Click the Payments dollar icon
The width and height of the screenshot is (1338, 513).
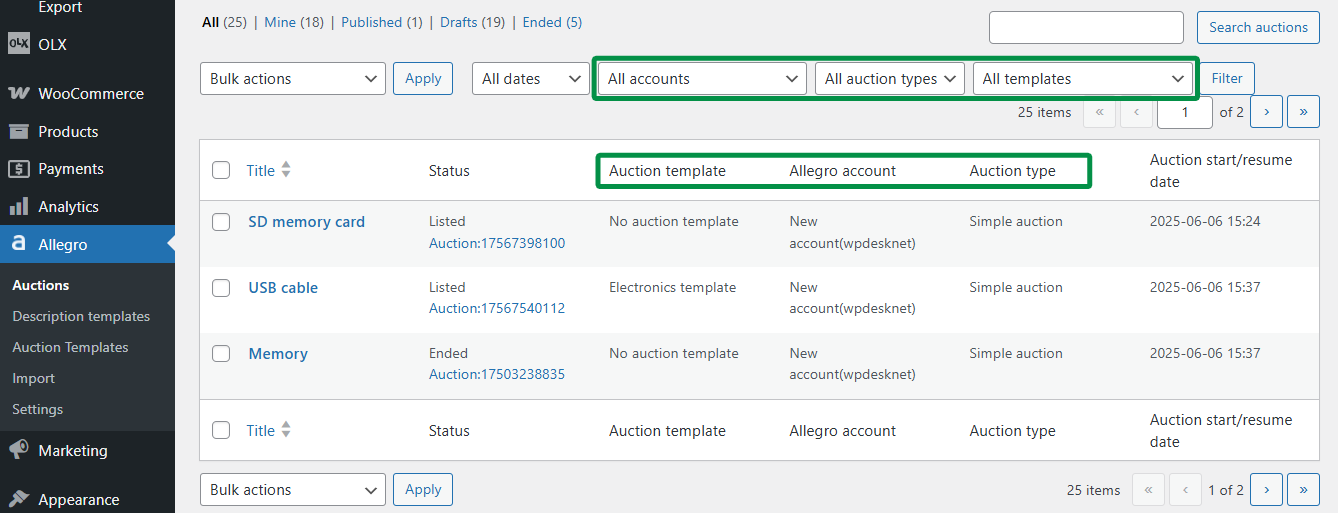18,169
